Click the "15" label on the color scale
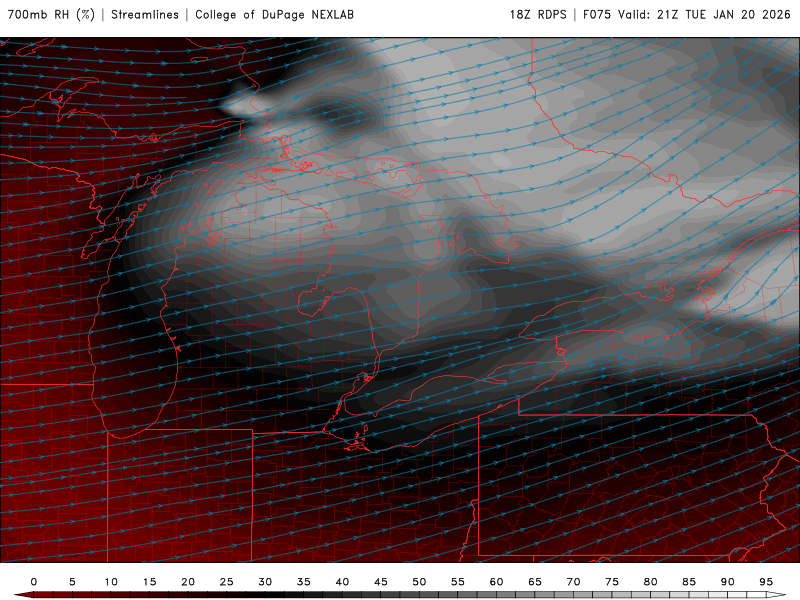 click(x=149, y=582)
